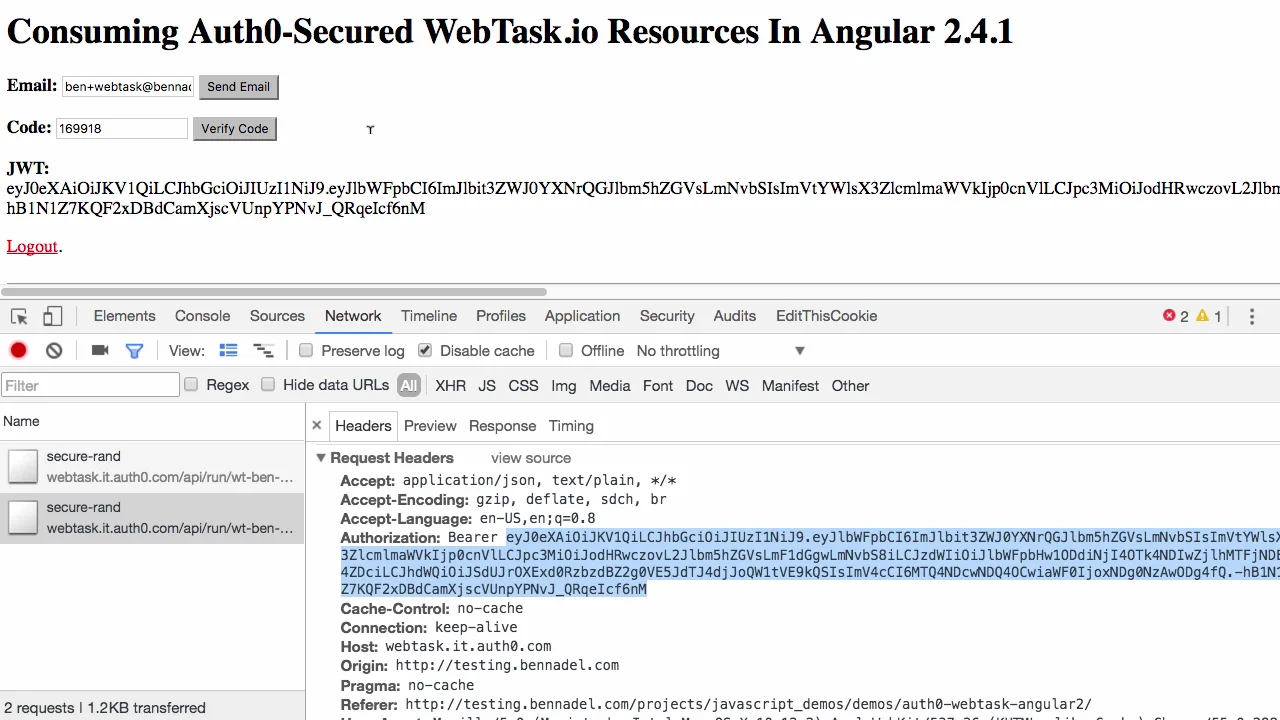Click the Accept-Language value en-US,en;q=0.8

[x=537, y=519]
